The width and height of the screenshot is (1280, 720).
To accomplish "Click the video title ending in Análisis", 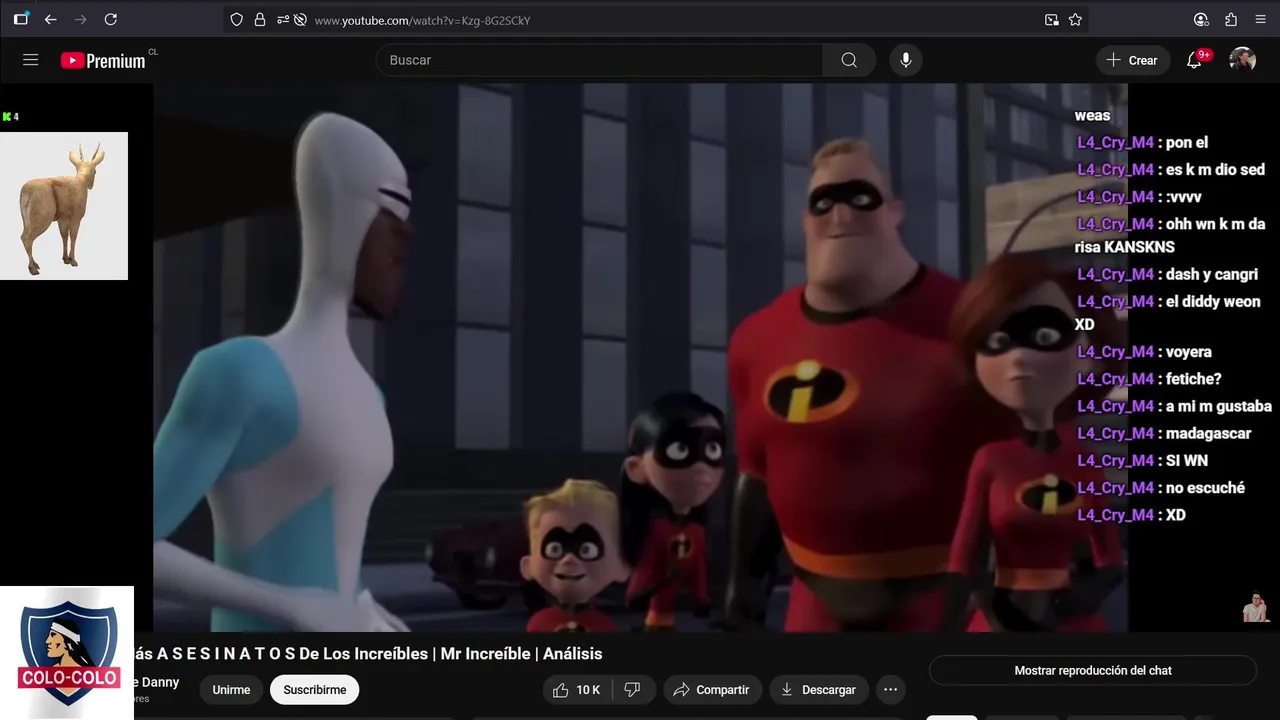I will pyautogui.click(x=368, y=654).
